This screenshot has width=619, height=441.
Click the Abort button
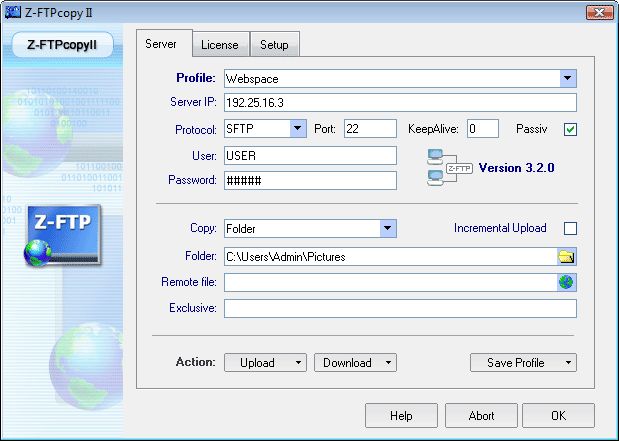point(481,415)
